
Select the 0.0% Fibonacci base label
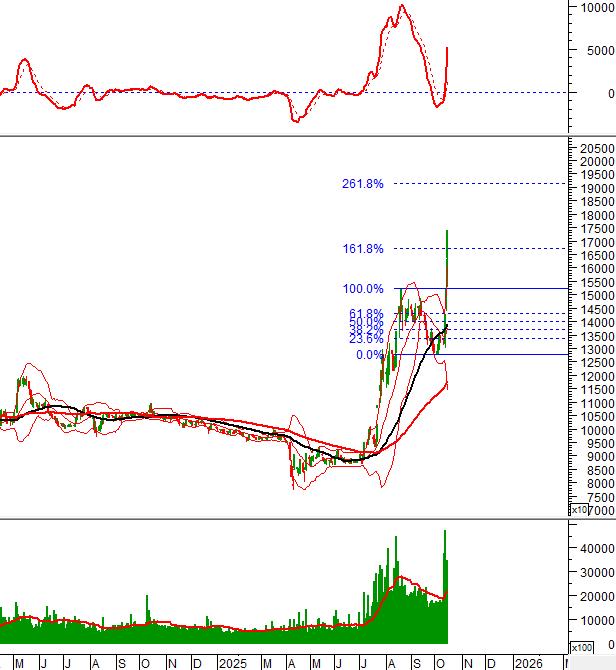(369, 355)
